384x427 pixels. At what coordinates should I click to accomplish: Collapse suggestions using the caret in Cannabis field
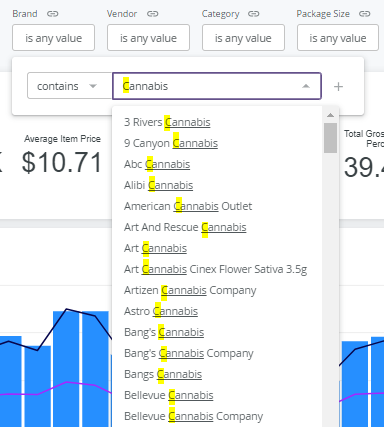point(306,86)
